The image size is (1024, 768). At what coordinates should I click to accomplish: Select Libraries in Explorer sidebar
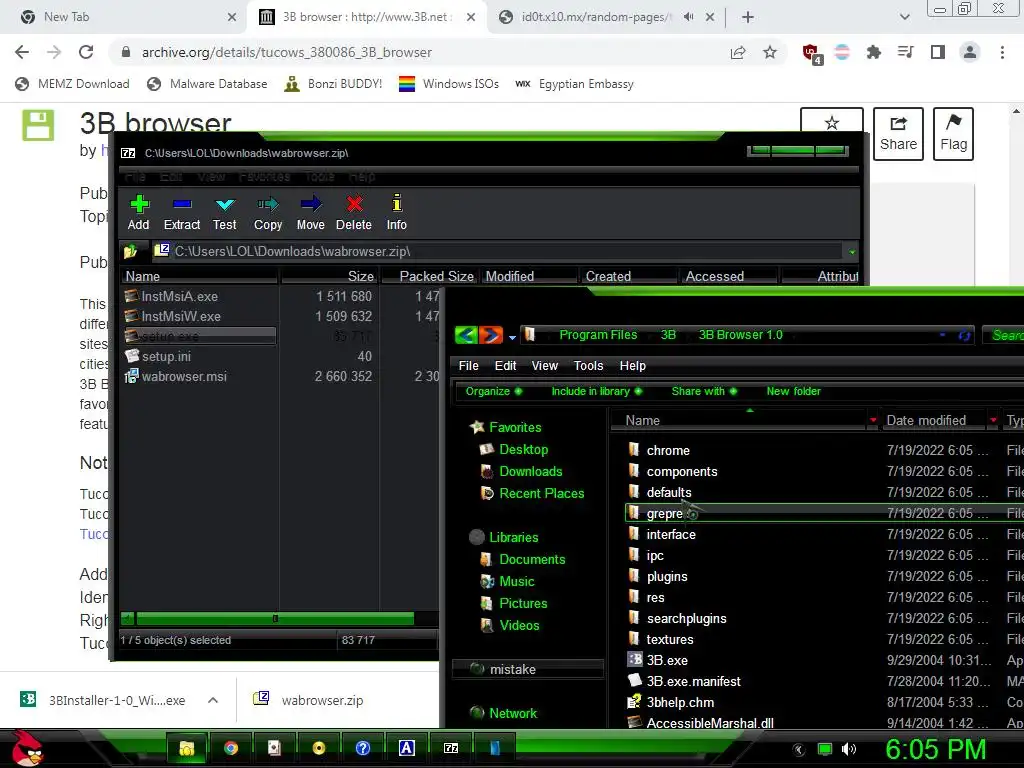tap(504, 537)
